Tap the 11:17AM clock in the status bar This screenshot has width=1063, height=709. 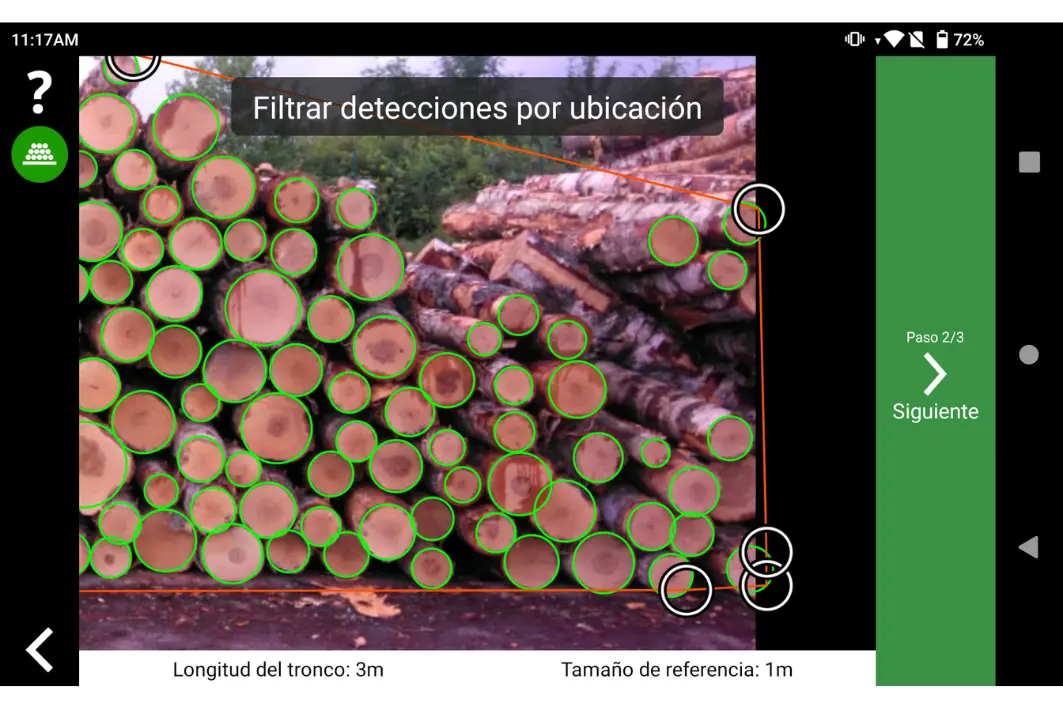(45, 38)
